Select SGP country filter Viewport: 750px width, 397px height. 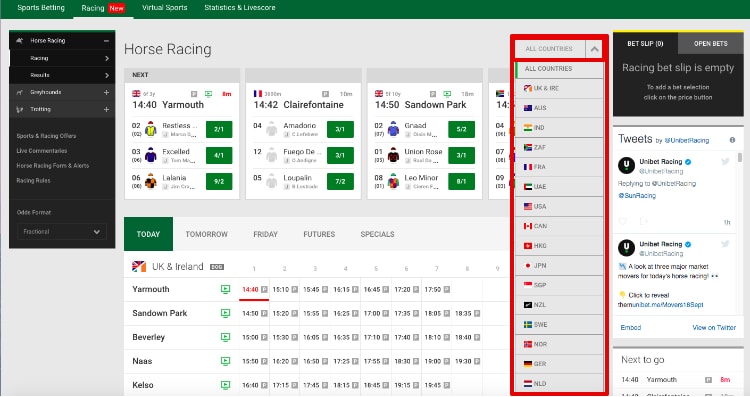[559, 285]
